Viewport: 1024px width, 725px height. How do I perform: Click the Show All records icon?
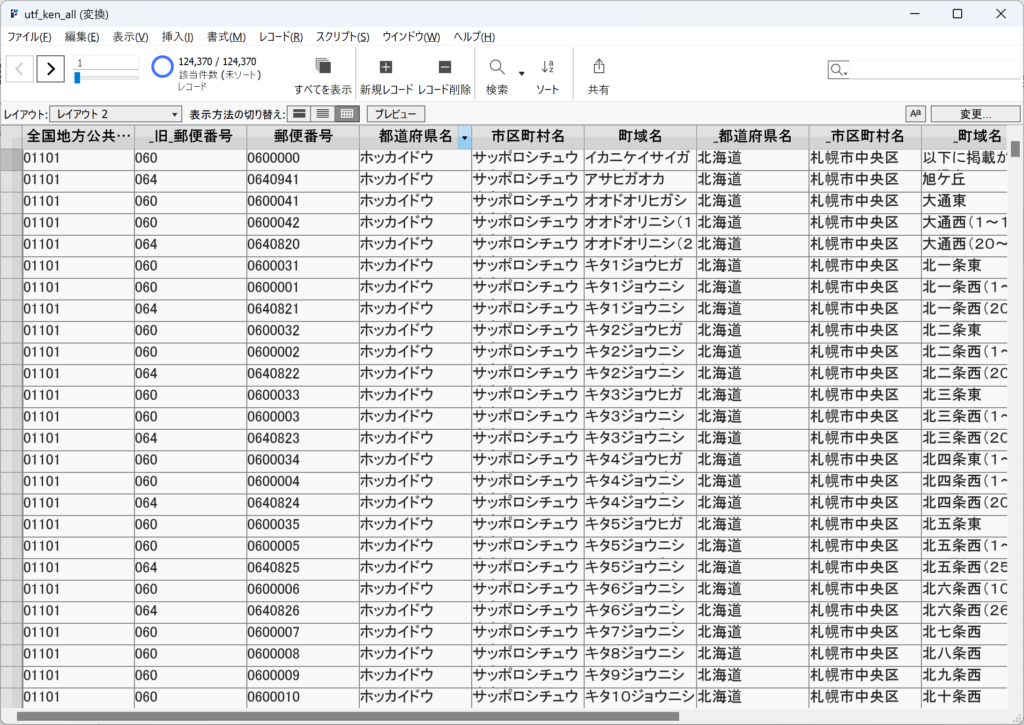tap(323, 67)
